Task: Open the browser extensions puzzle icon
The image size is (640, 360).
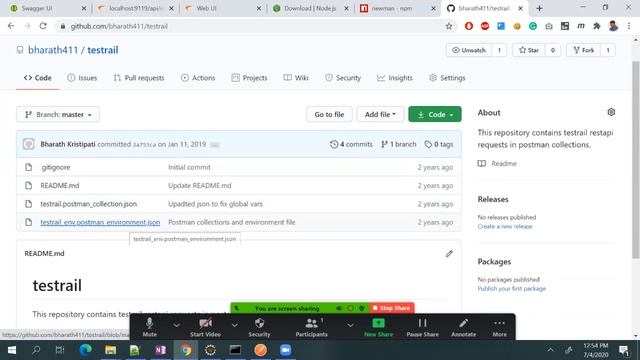Action: coord(597,26)
